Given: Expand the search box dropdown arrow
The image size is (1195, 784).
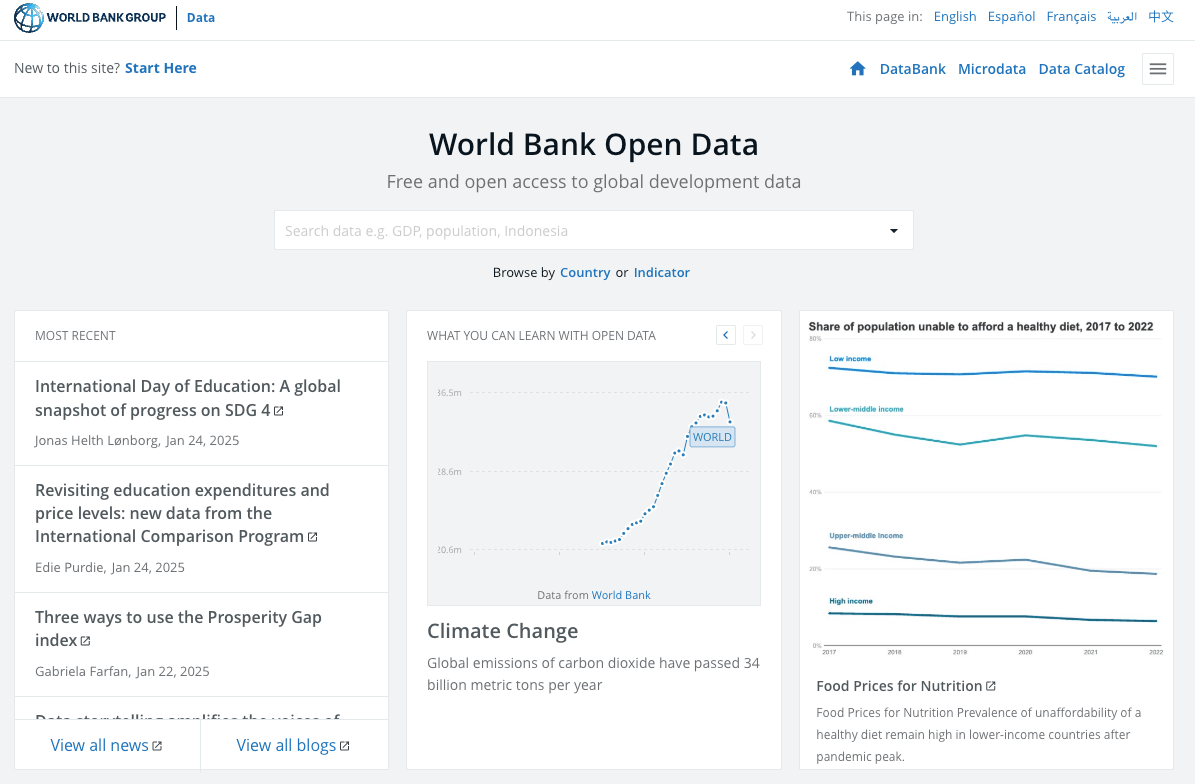Looking at the screenshot, I should click(894, 231).
